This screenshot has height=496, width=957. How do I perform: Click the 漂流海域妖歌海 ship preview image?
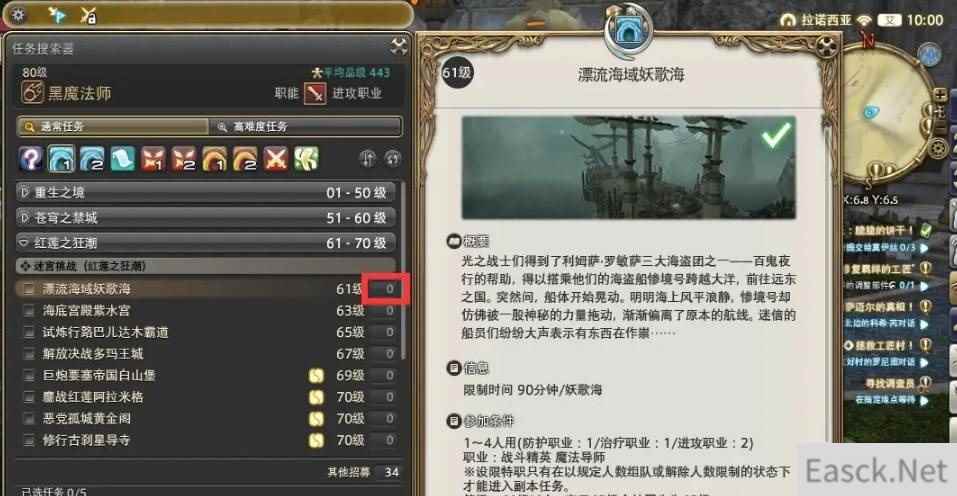click(629, 167)
